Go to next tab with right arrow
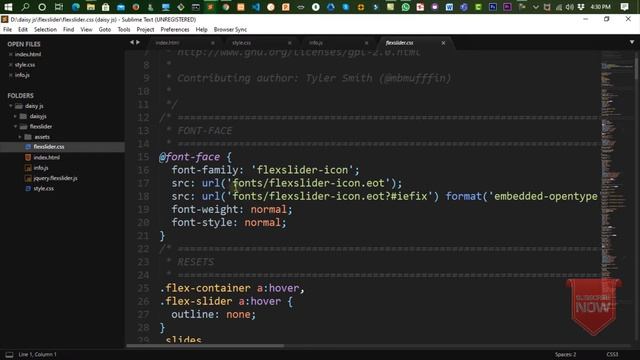This screenshot has height=360, width=640. pyautogui.click(x=138, y=42)
